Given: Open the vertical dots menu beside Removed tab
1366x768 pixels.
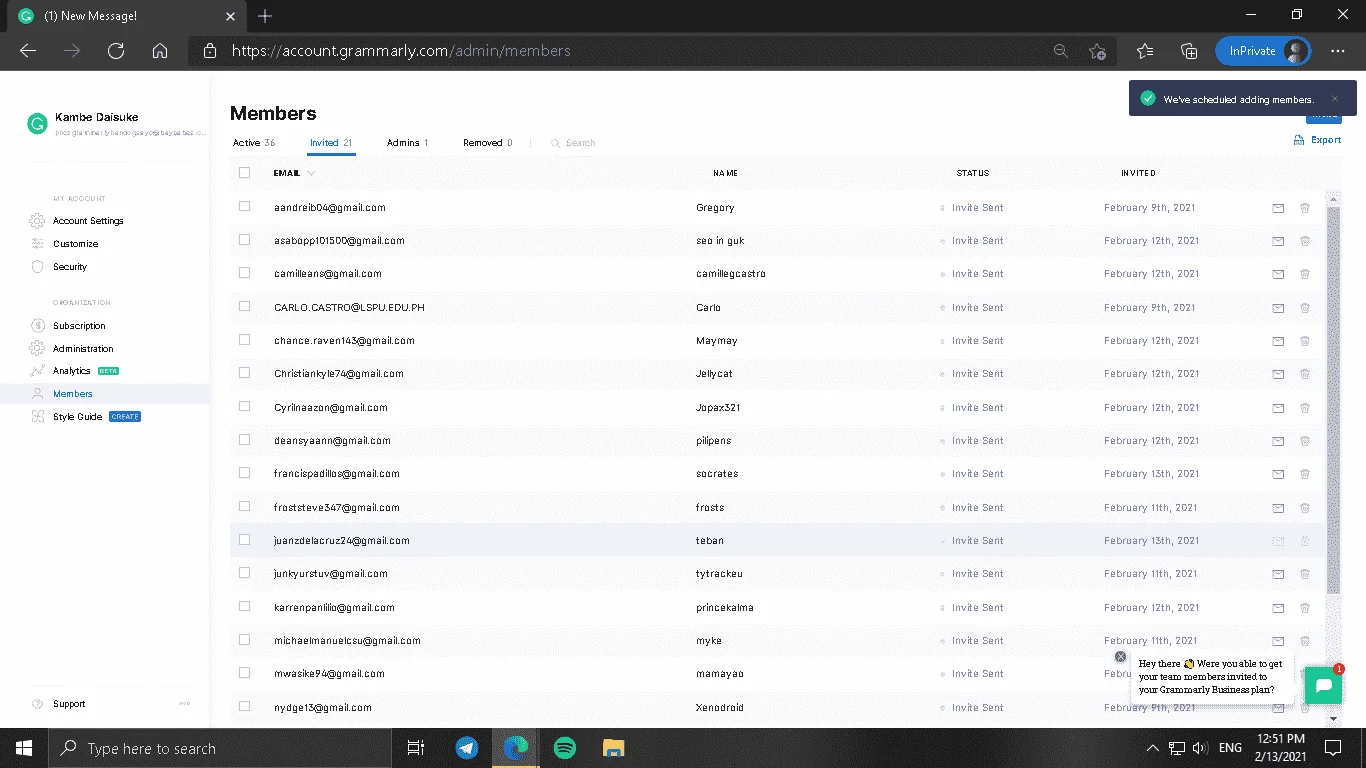Looking at the screenshot, I should tap(530, 143).
